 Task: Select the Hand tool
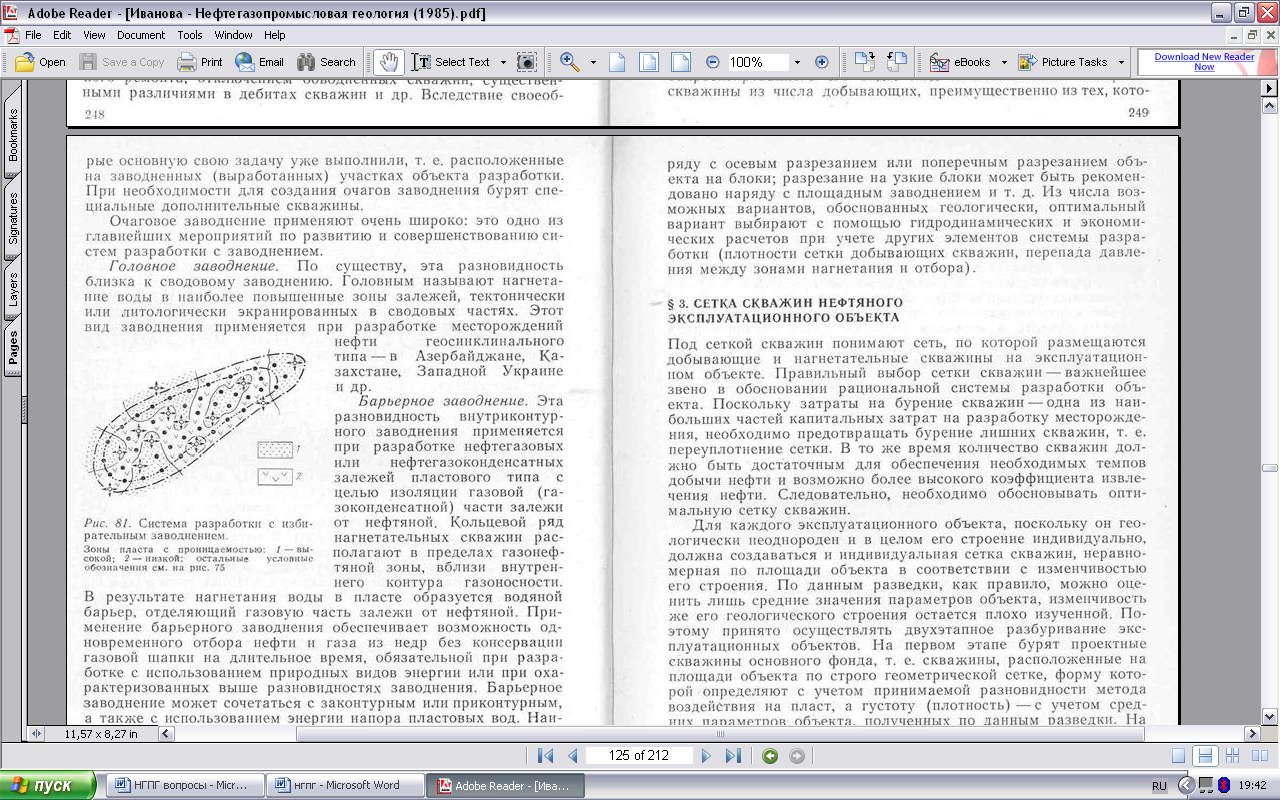(x=388, y=62)
